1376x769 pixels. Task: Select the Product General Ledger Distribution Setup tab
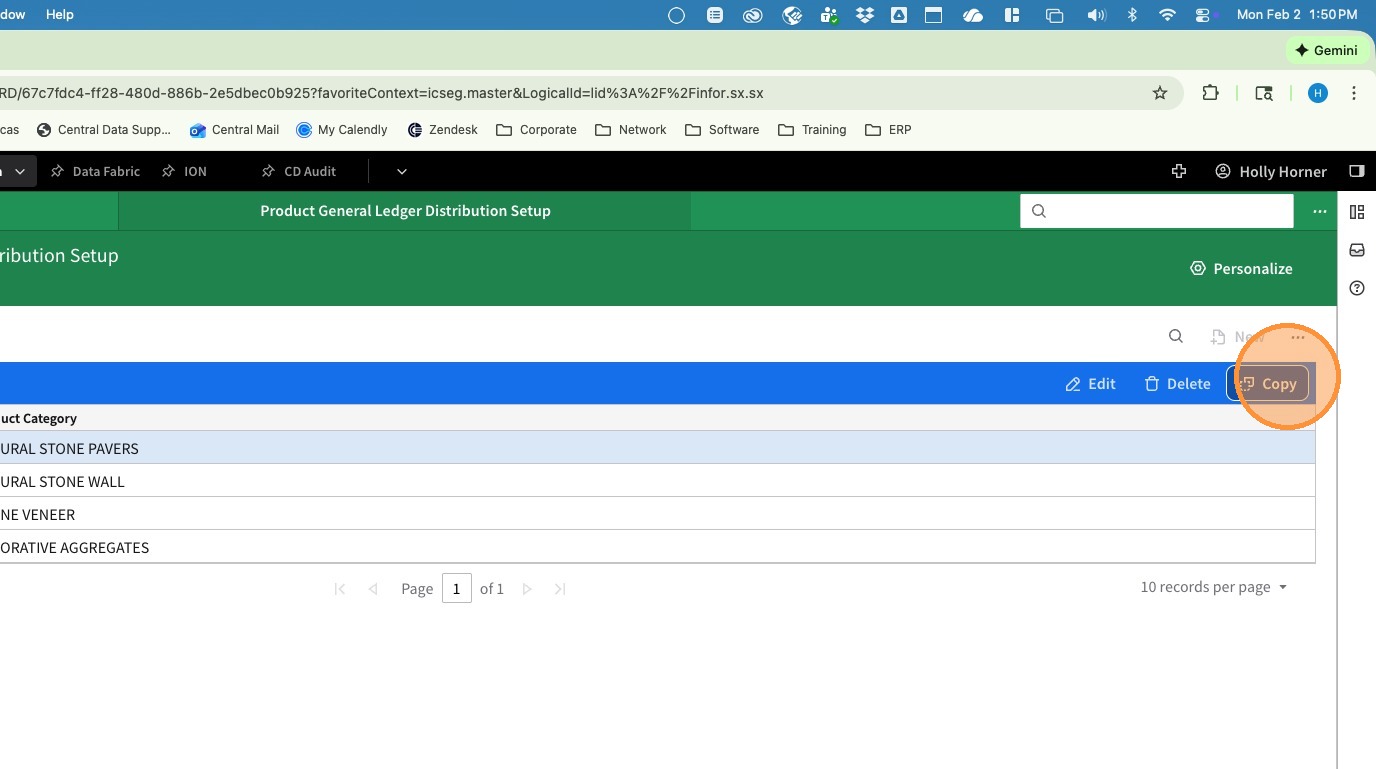[405, 211]
